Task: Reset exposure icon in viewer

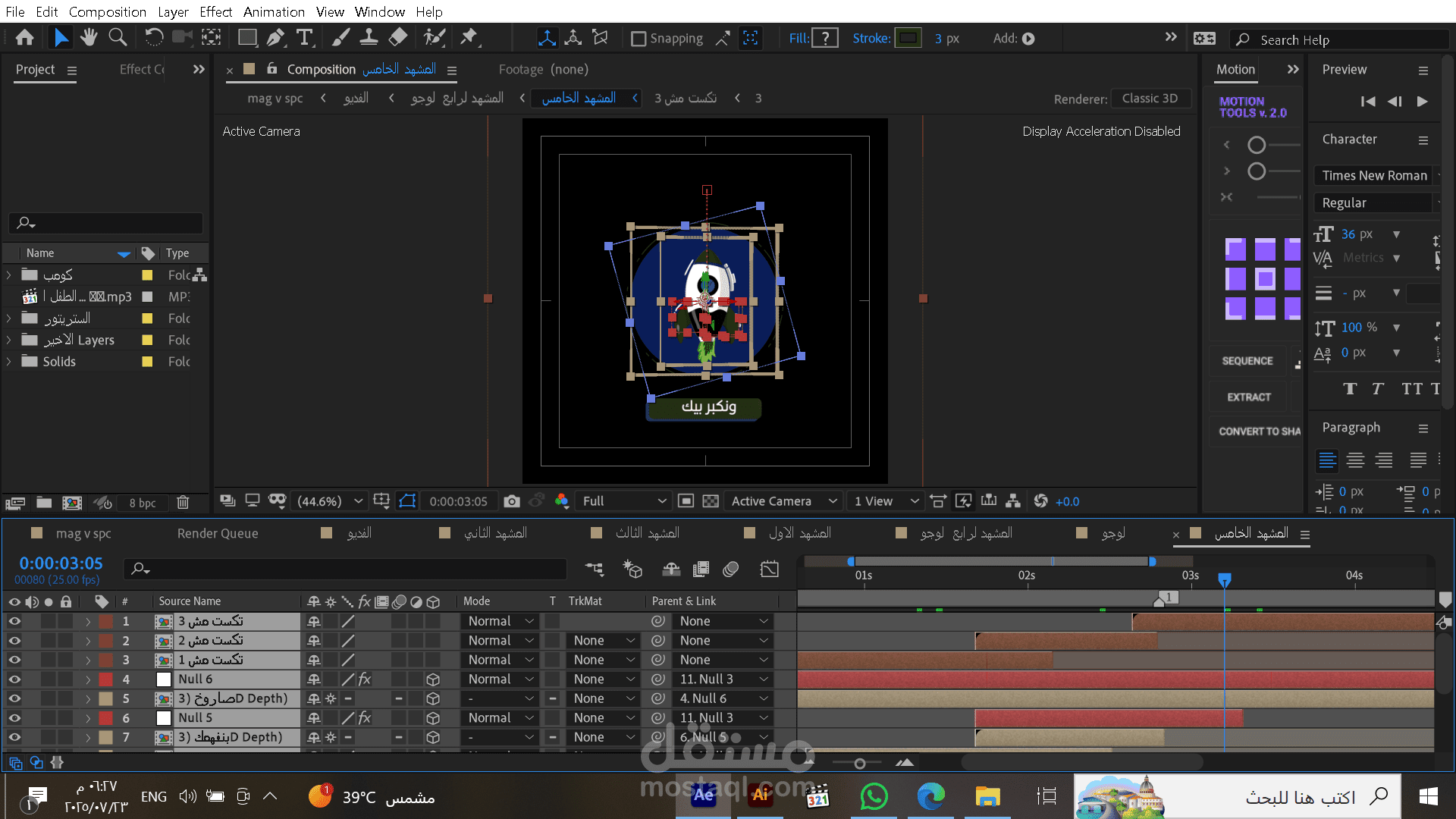Action: click(1041, 501)
